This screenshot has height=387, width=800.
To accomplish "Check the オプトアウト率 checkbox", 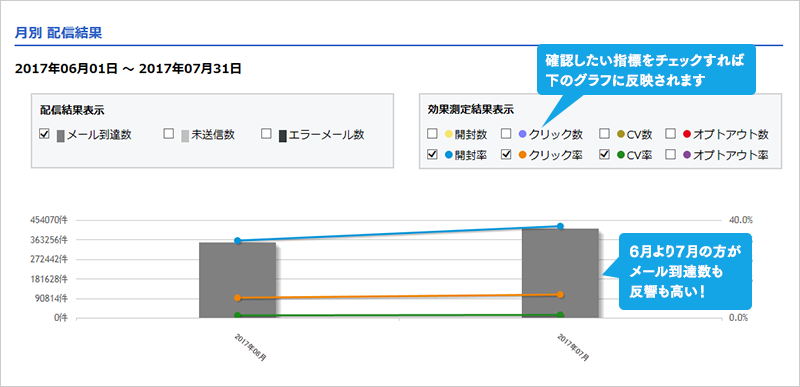I will 671,154.
